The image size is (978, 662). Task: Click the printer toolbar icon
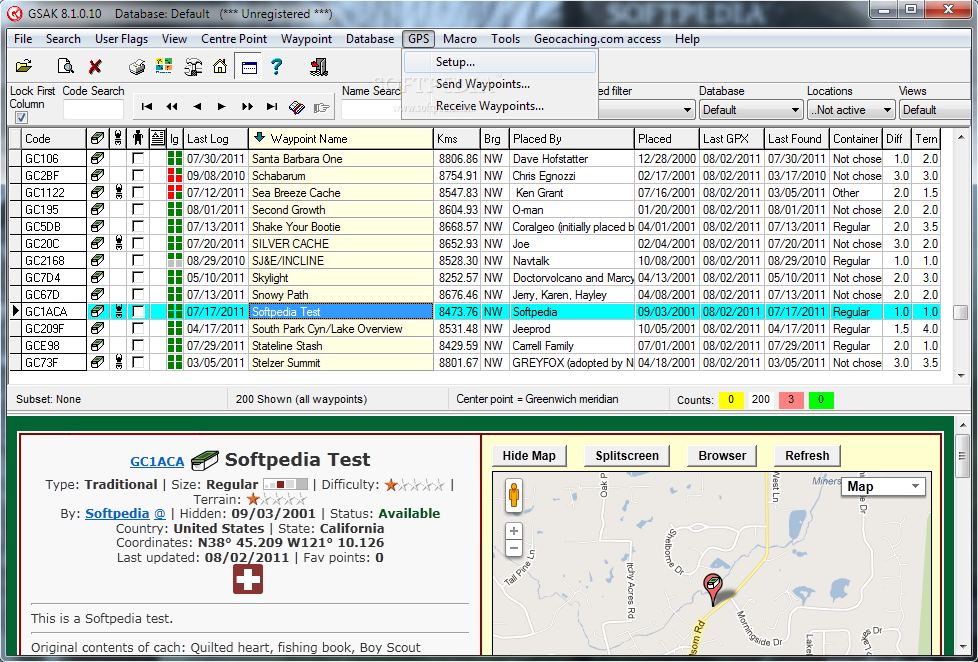[x=137, y=66]
